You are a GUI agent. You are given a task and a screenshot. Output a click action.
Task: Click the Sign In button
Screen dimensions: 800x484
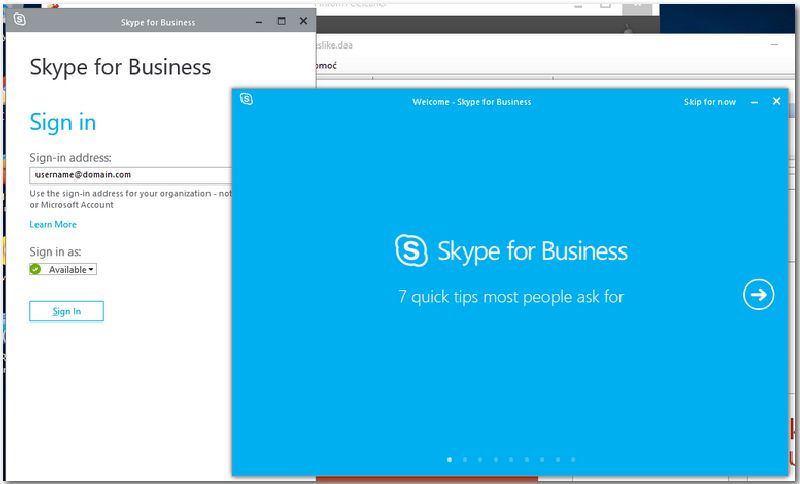66,311
